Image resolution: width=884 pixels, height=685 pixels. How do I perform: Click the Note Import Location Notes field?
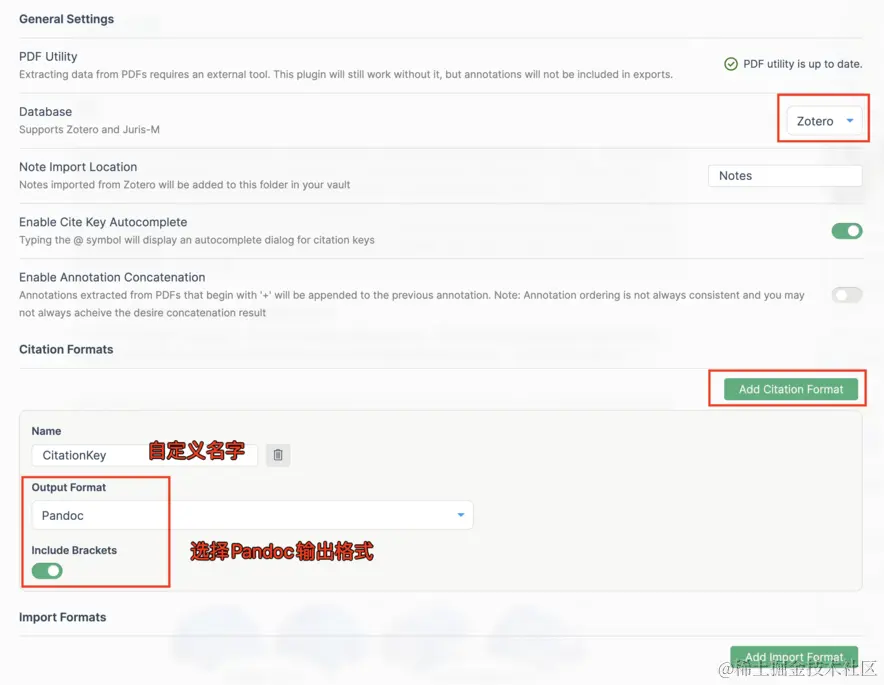[x=785, y=176]
